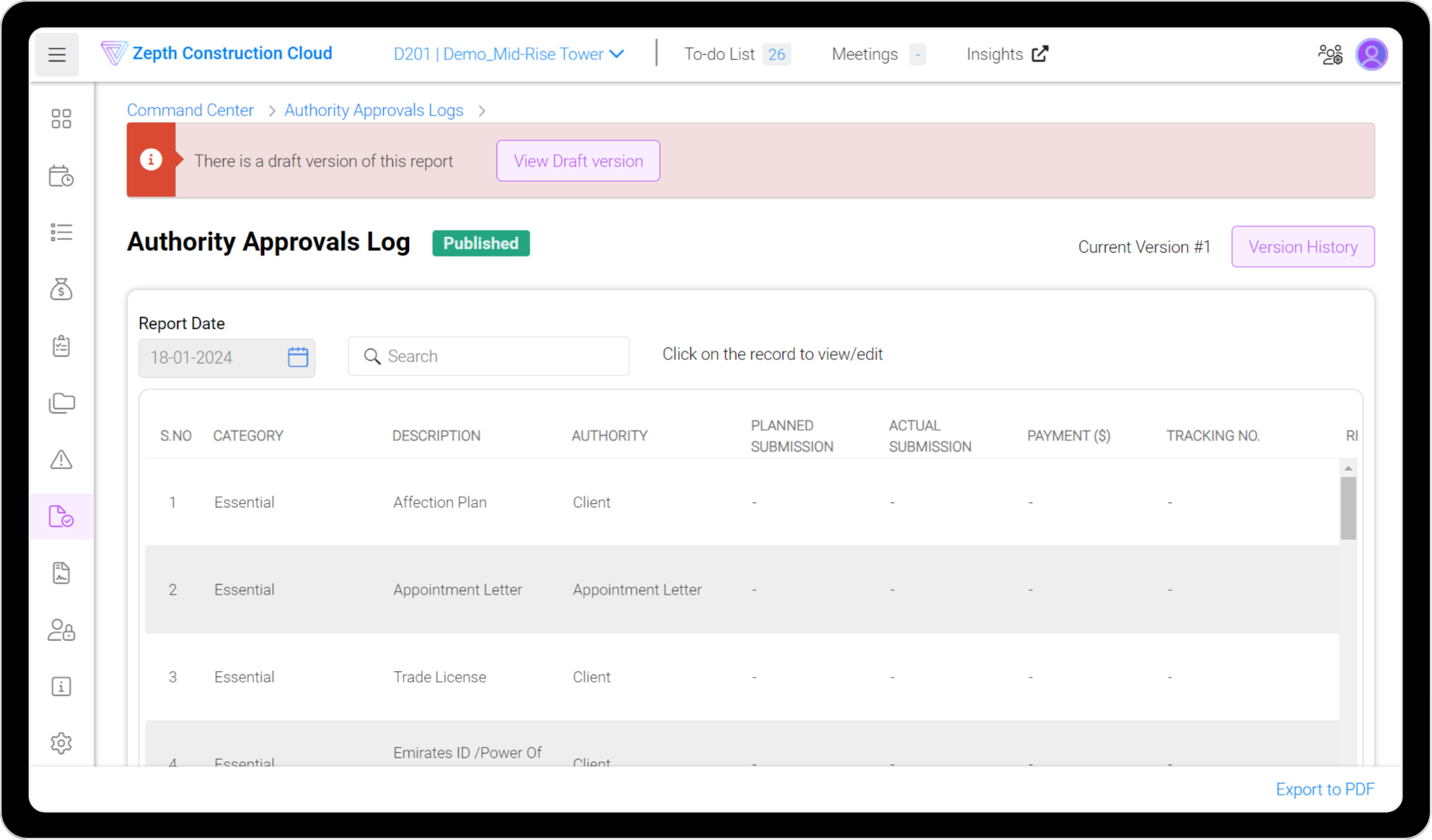1432x840 pixels.
Task: Open the calendar schedule sidebar icon
Action: tap(61, 176)
